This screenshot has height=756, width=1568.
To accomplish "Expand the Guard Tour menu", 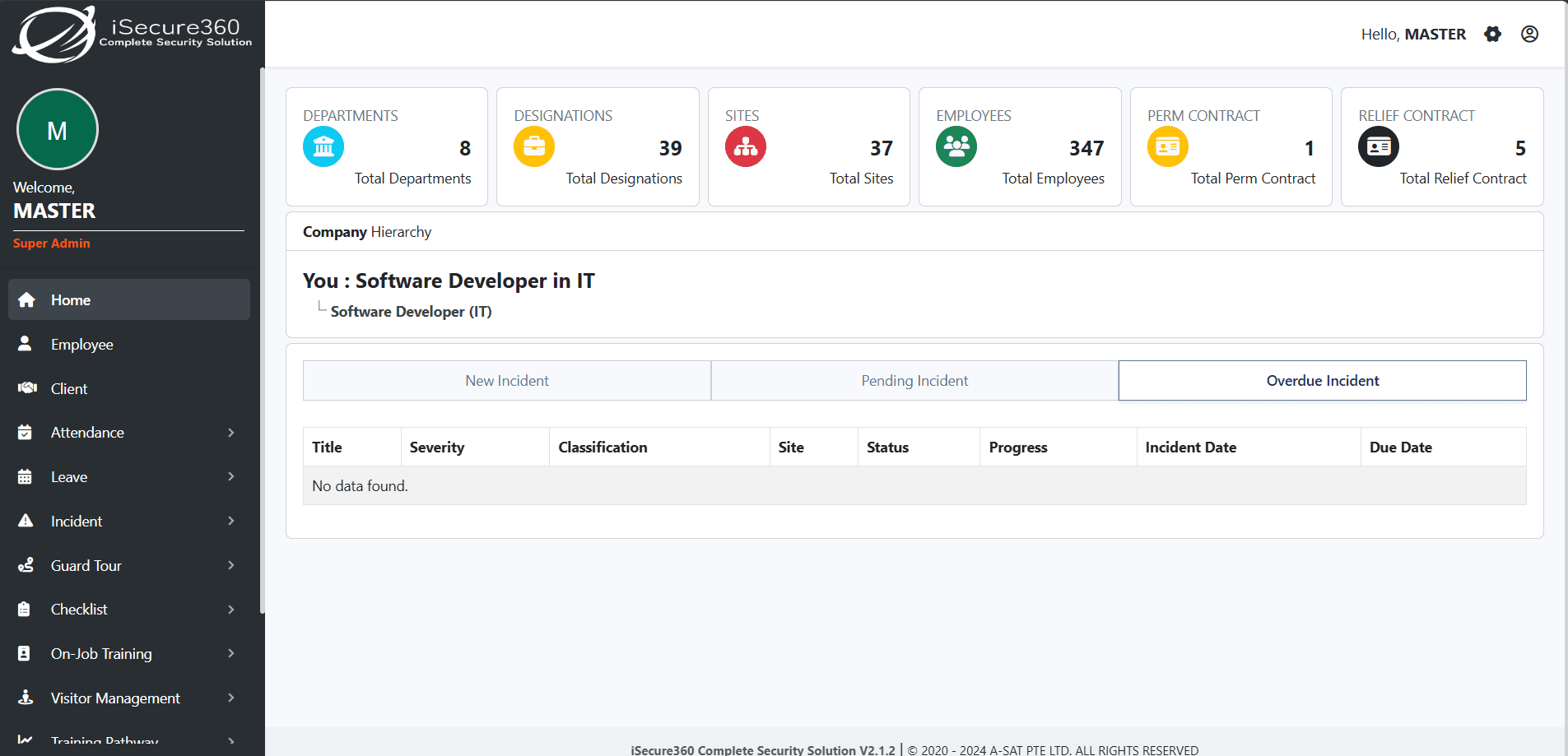I will (x=128, y=566).
